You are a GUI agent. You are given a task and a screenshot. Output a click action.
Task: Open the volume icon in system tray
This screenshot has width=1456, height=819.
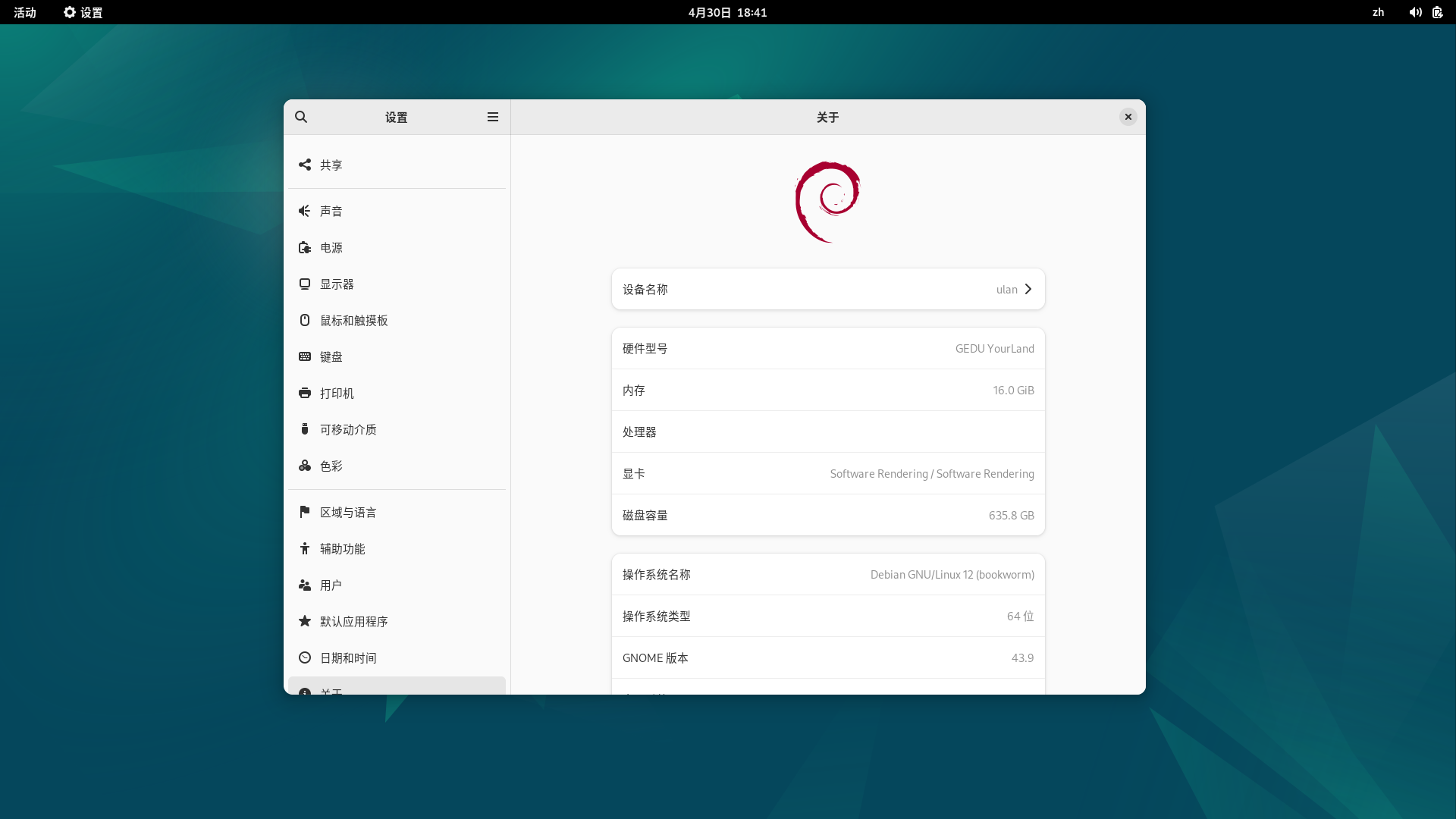[x=1415, y=12]
